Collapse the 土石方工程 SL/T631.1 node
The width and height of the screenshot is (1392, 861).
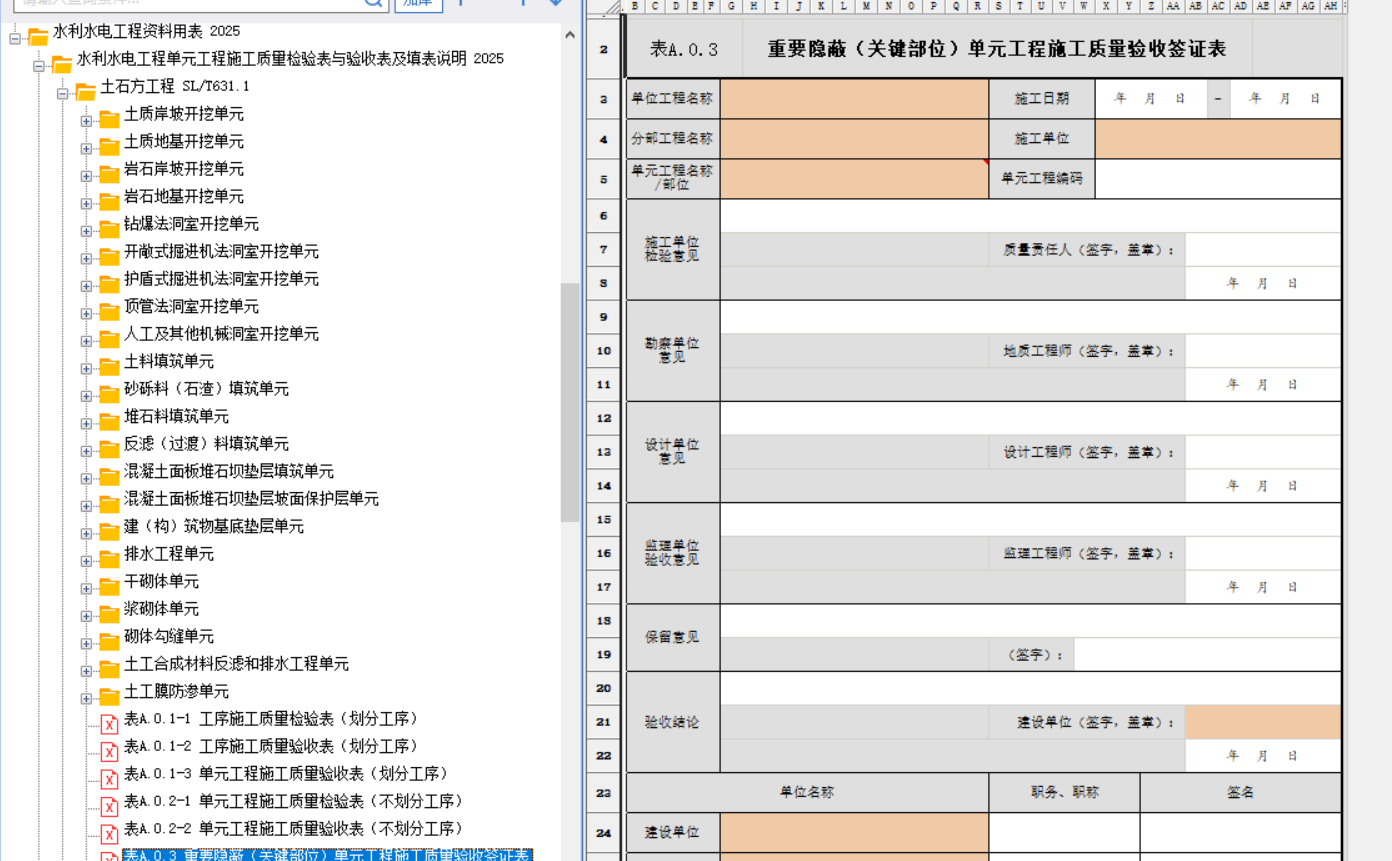(x=63, y=93)
